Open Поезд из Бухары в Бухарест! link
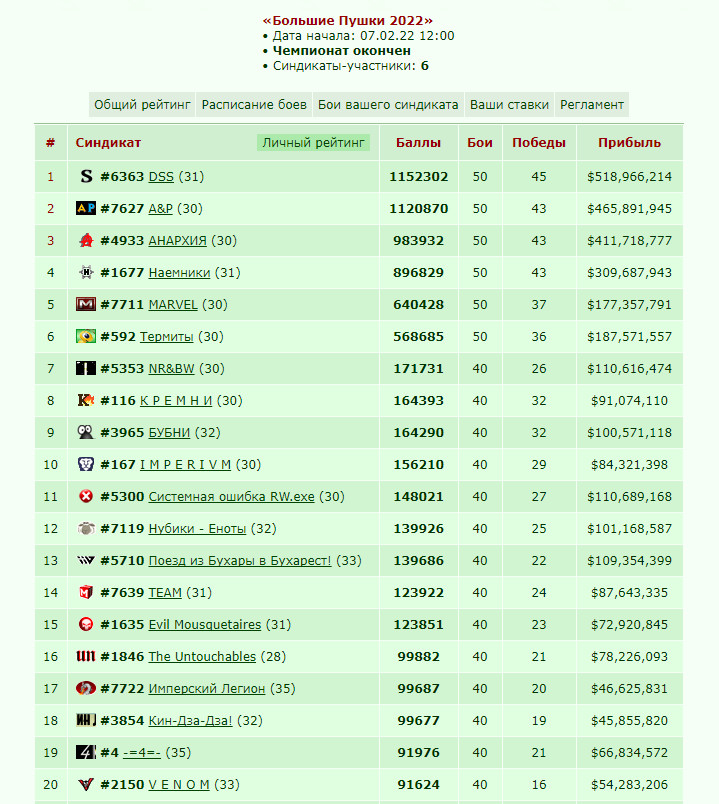 (x=240, y=561)
